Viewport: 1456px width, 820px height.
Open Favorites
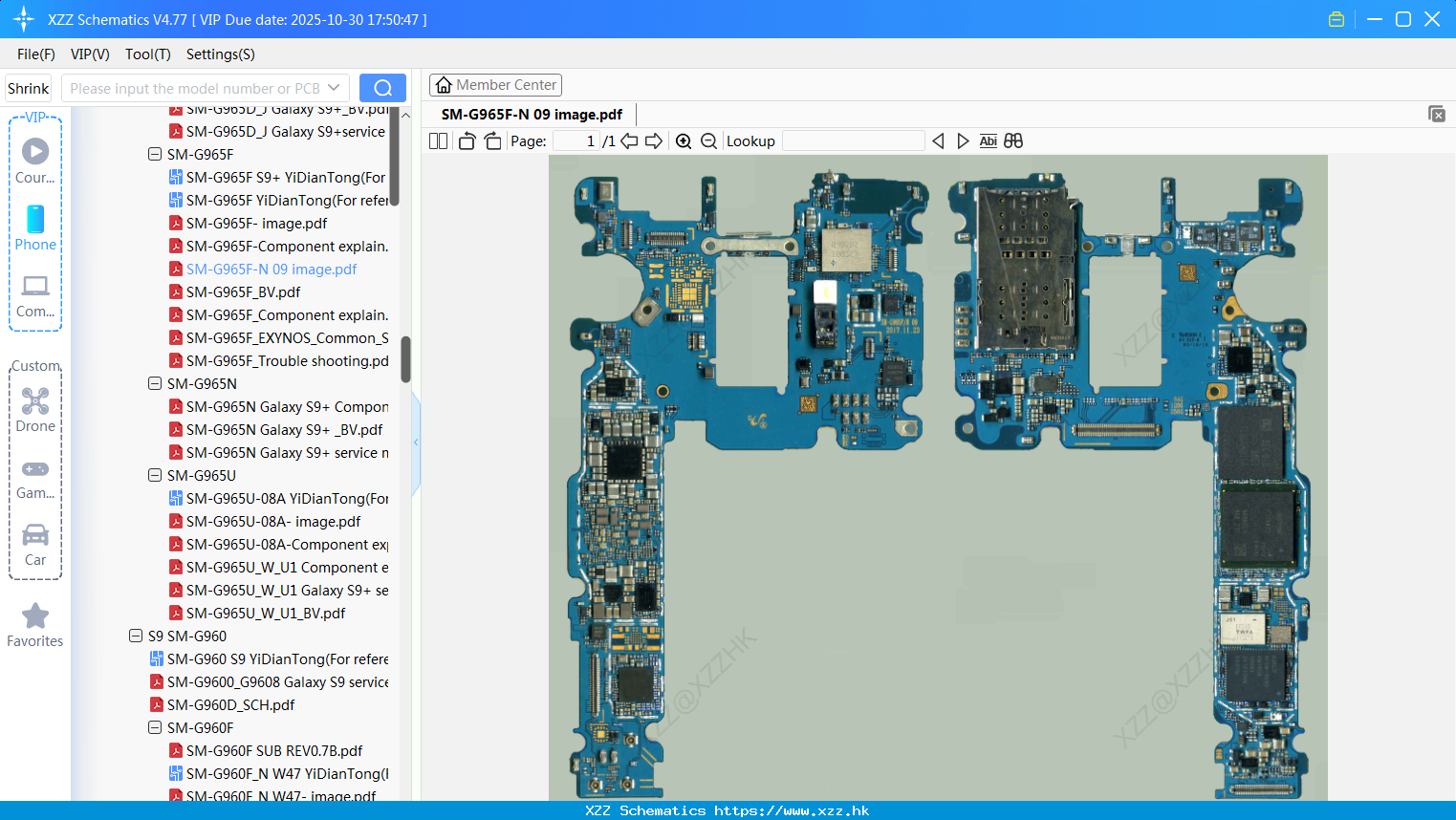[35, 626]
